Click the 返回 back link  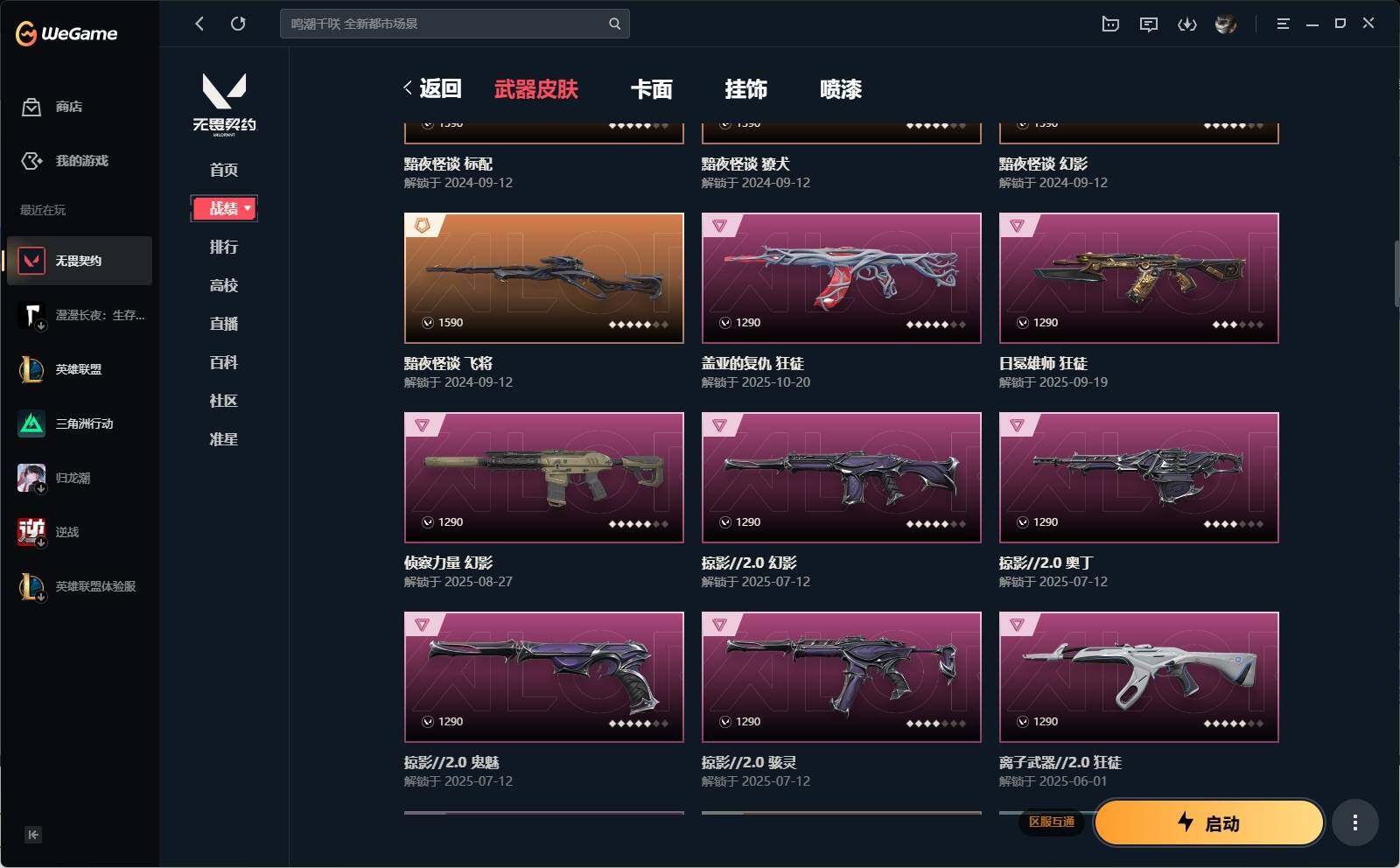coord(432,88)
